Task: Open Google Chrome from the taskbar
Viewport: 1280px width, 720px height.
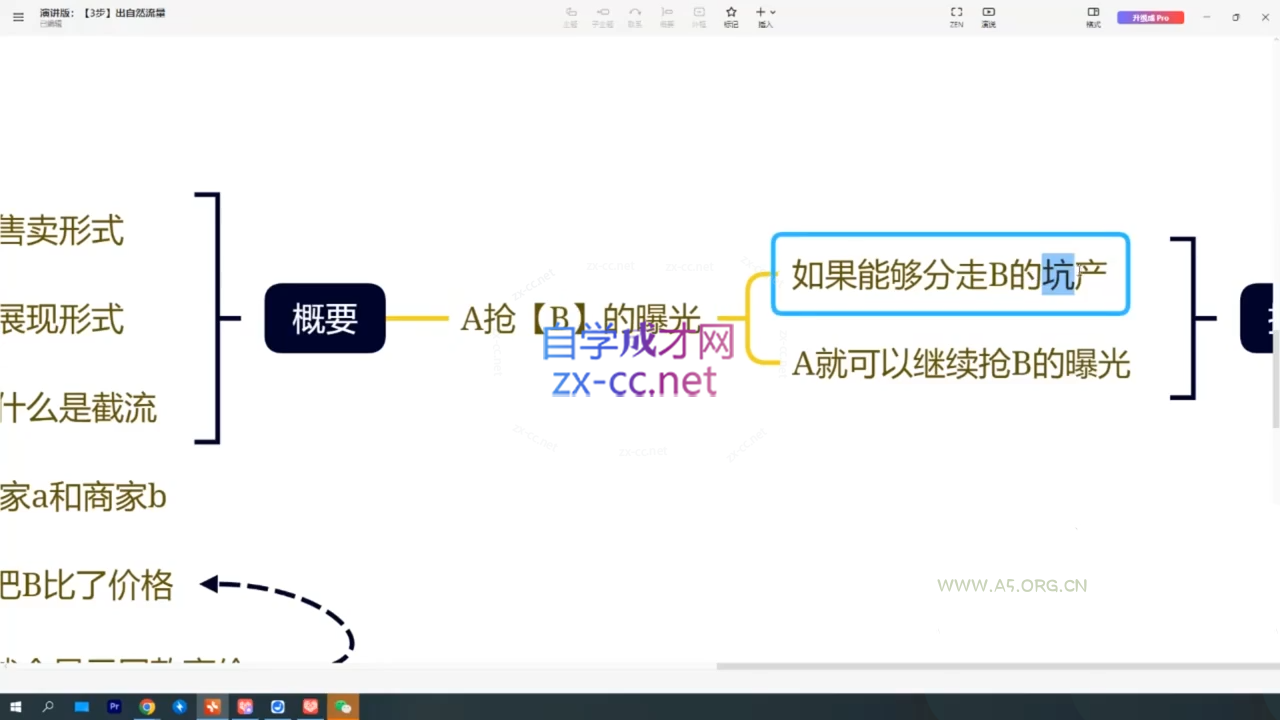Action: tap(146, 707)
